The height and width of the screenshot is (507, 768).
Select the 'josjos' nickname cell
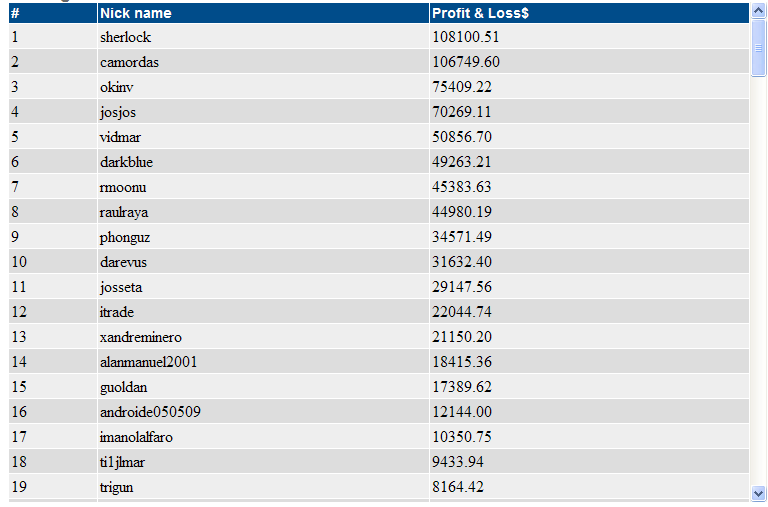pos(119,112)
